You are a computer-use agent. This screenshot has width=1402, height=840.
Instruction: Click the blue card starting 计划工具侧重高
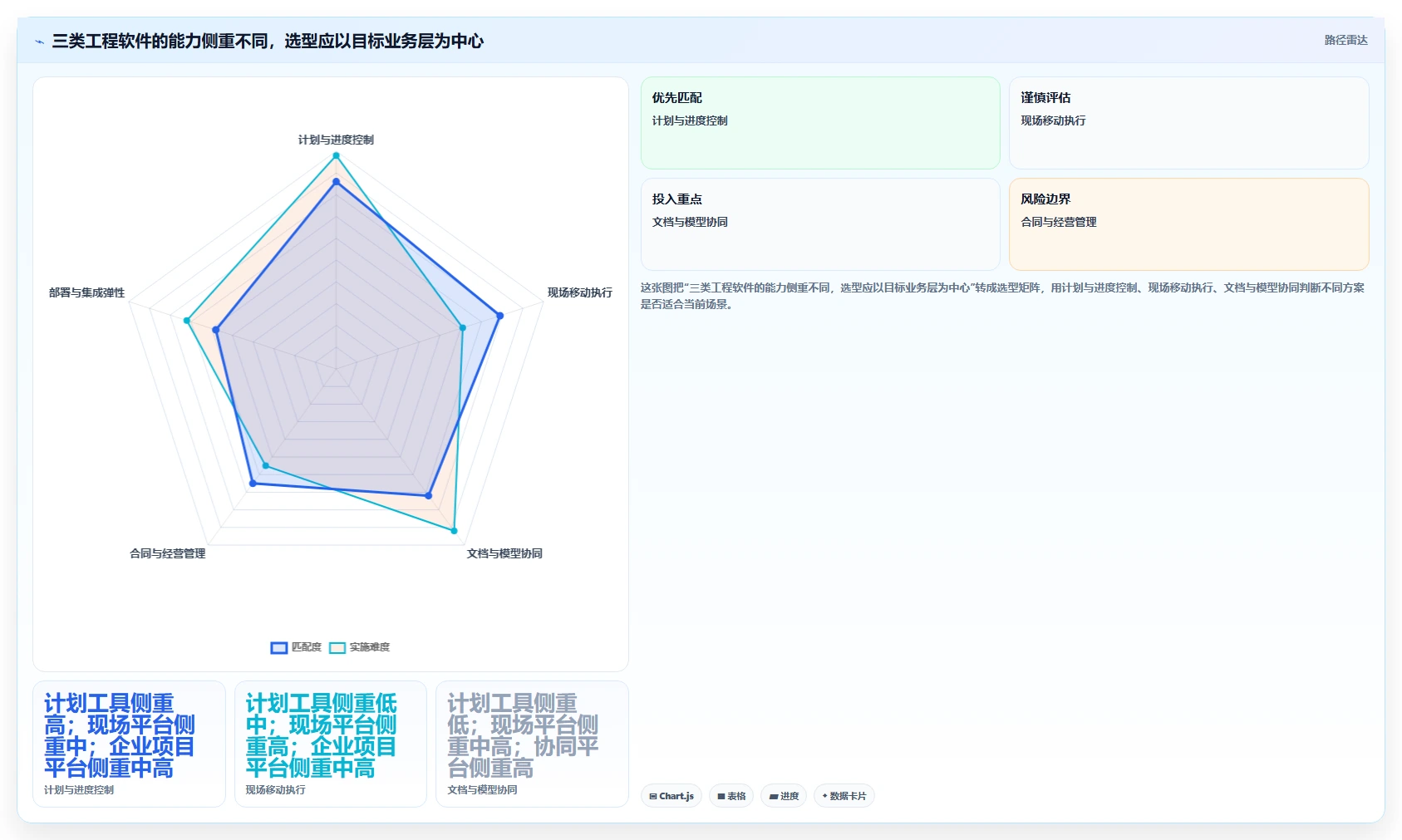(x=129, y=744)
